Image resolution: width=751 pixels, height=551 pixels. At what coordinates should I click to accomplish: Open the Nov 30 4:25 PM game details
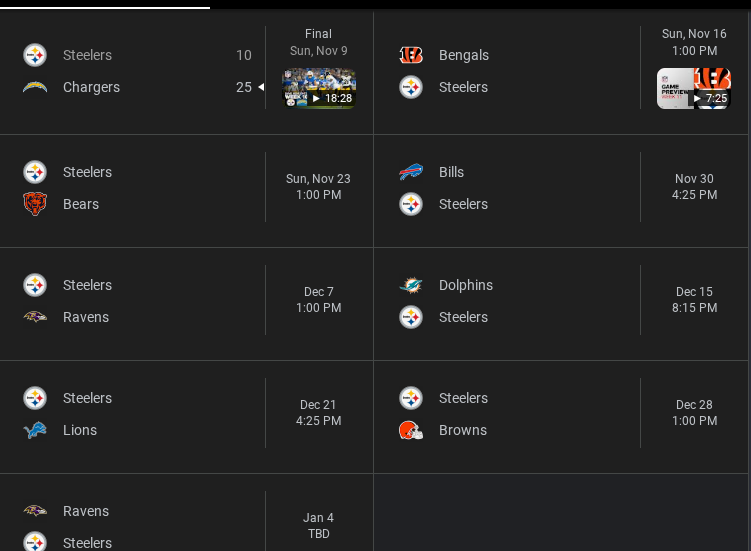click(694, 187)
